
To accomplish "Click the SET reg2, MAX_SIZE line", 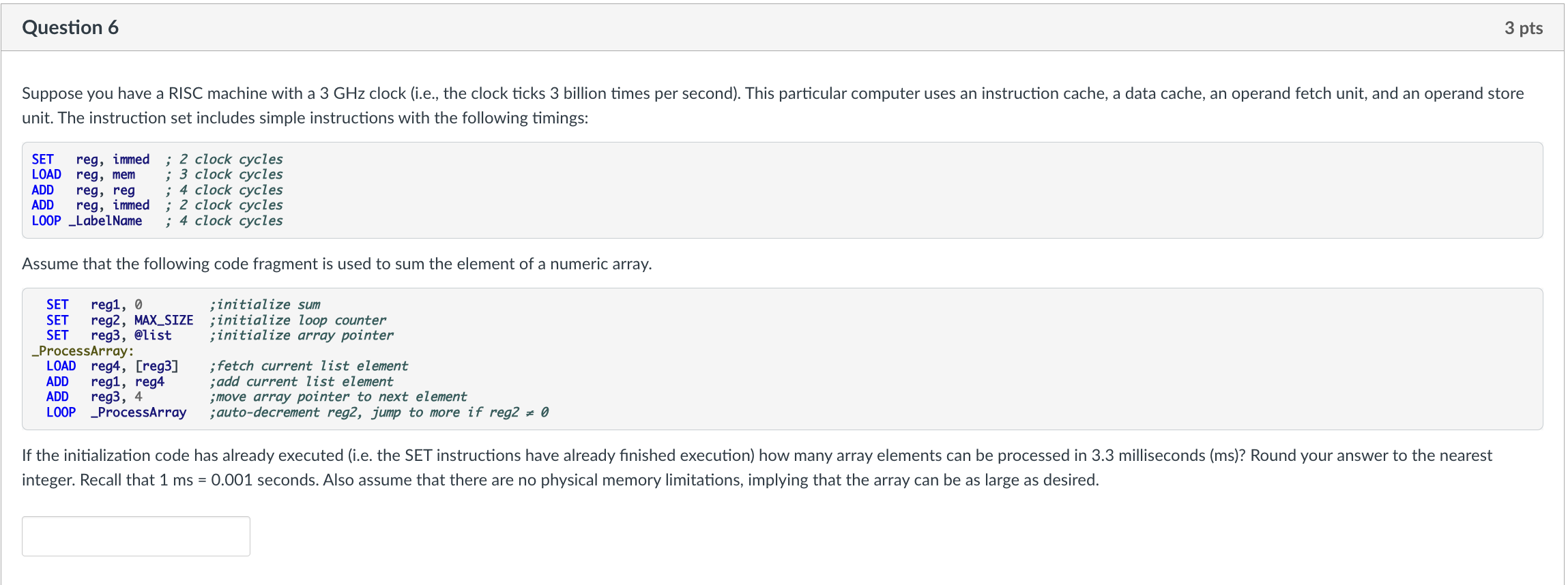I will tap(119, 319).
